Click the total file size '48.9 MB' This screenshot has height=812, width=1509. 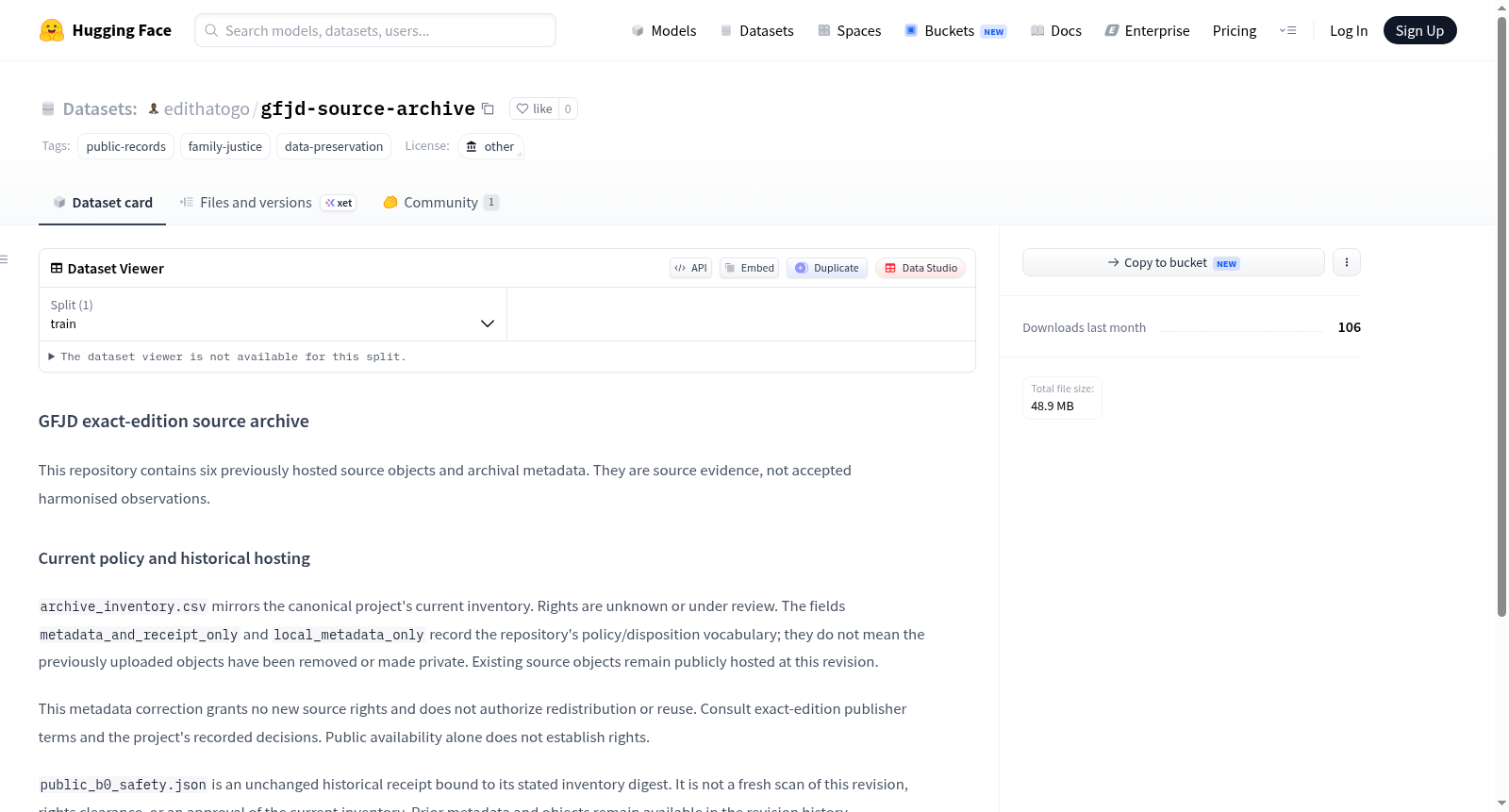tap(1053, 406)
